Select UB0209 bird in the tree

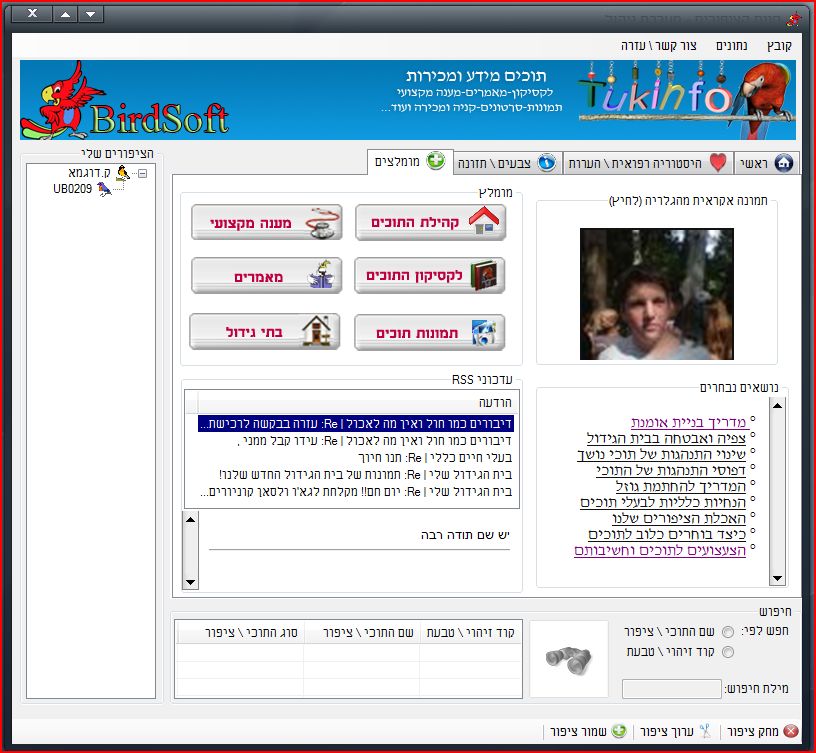coord(73,188)
